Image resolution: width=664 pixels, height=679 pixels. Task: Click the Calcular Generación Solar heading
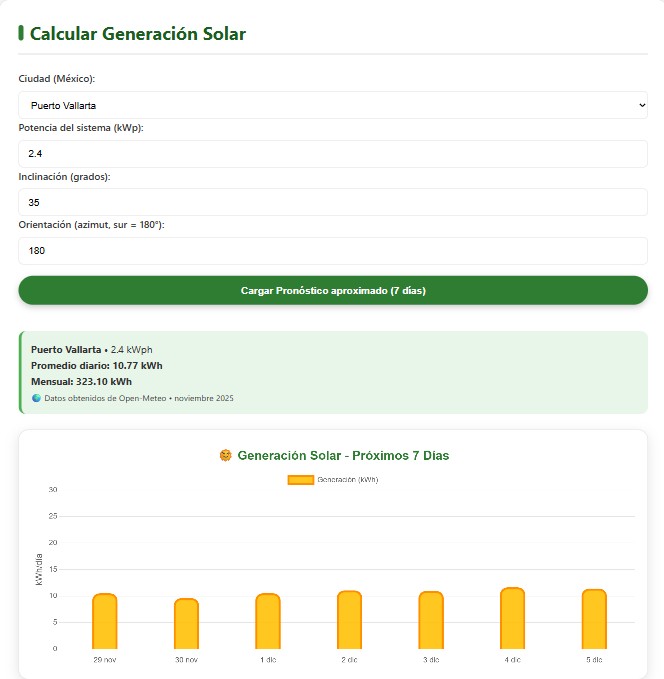(x=138, y=34)
